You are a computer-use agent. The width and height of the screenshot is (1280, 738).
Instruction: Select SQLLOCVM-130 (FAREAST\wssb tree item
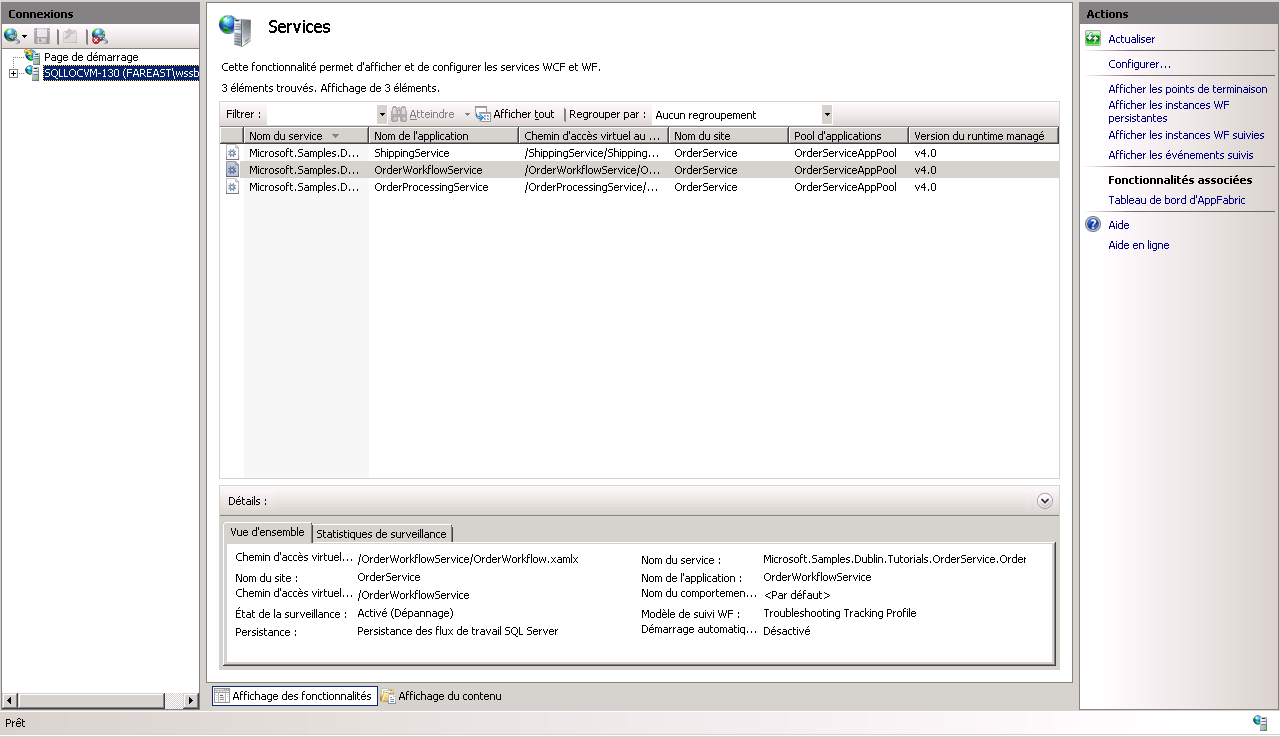121,73
